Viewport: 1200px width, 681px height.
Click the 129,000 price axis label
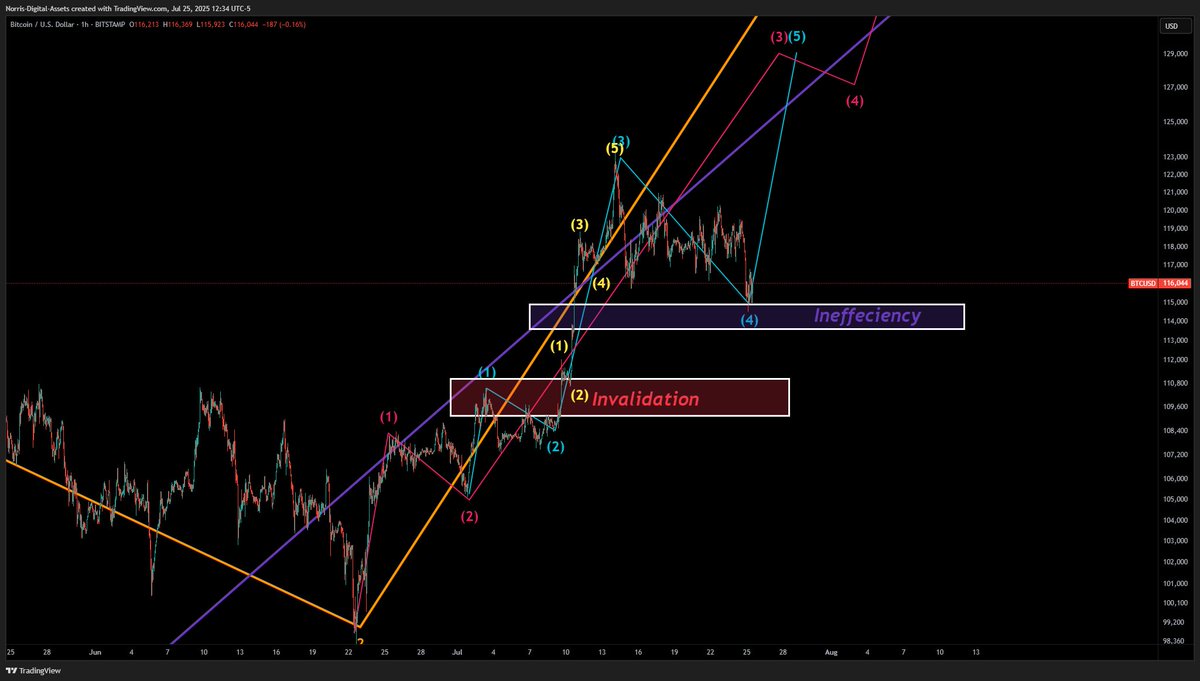click(x=1175, y=54)
